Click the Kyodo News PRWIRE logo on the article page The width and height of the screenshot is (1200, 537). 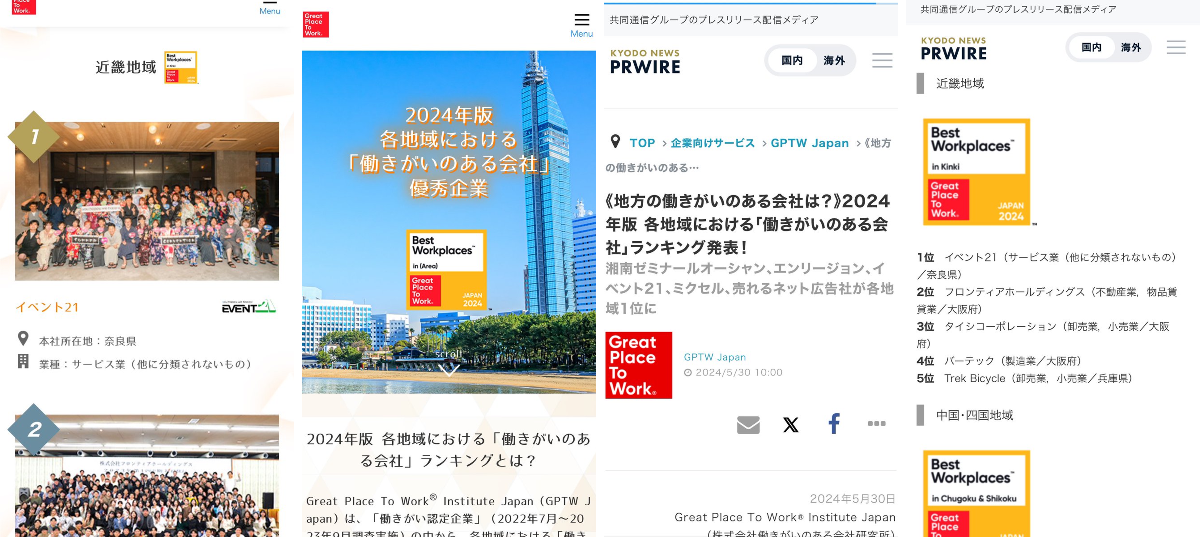pos(645,61)
